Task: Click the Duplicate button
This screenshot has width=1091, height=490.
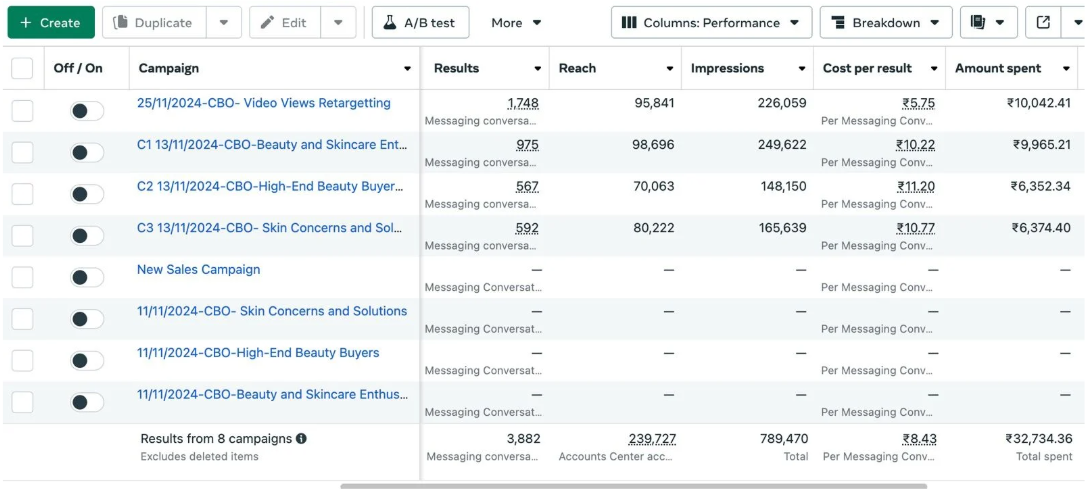Action: (x=154, y=22)
